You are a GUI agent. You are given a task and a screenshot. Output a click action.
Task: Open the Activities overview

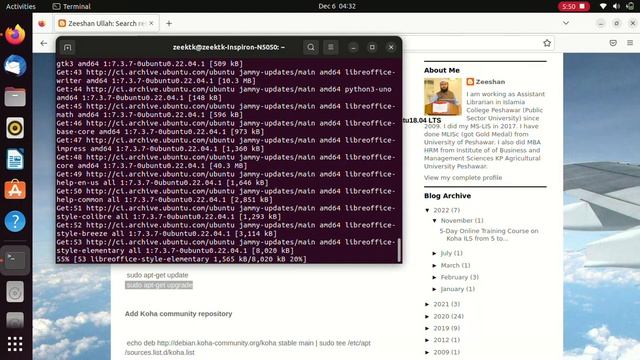point(21,6)
